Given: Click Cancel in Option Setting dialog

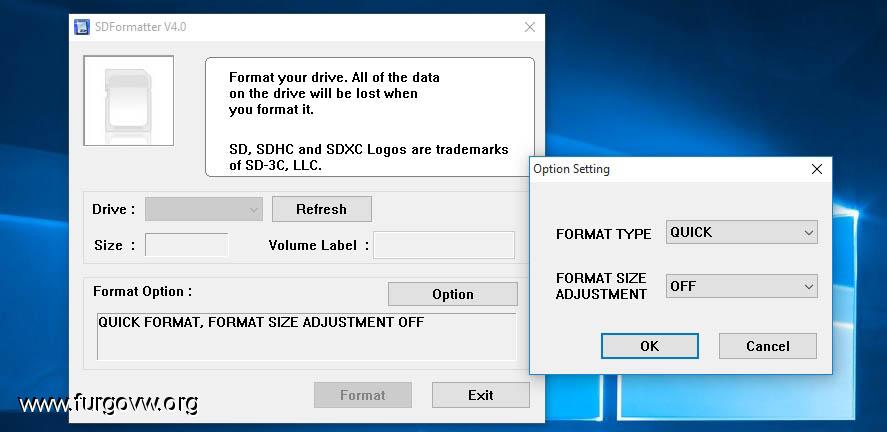Looking at the screenshot, I should [768, 346].
